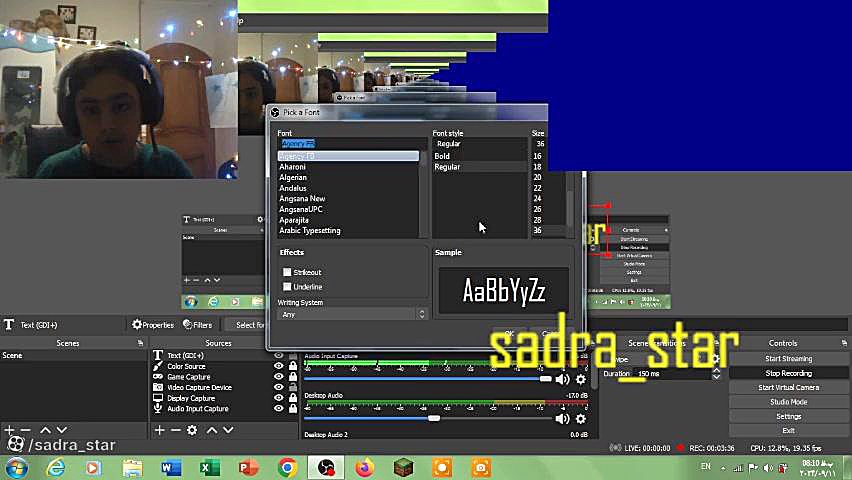The image size is (852, 480).
Task: Open Firefox from the taskbar
Action: pyautogui.click(x=365, y=468)
